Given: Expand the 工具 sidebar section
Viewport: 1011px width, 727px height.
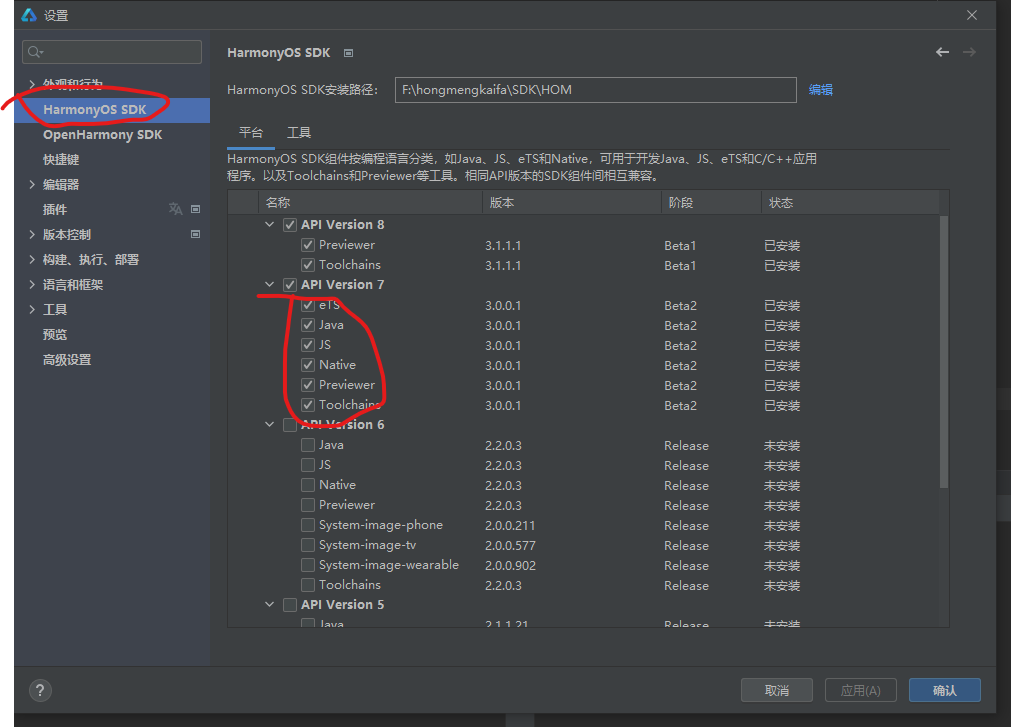Looking at the screenshot, I should (x=32, y=309).
